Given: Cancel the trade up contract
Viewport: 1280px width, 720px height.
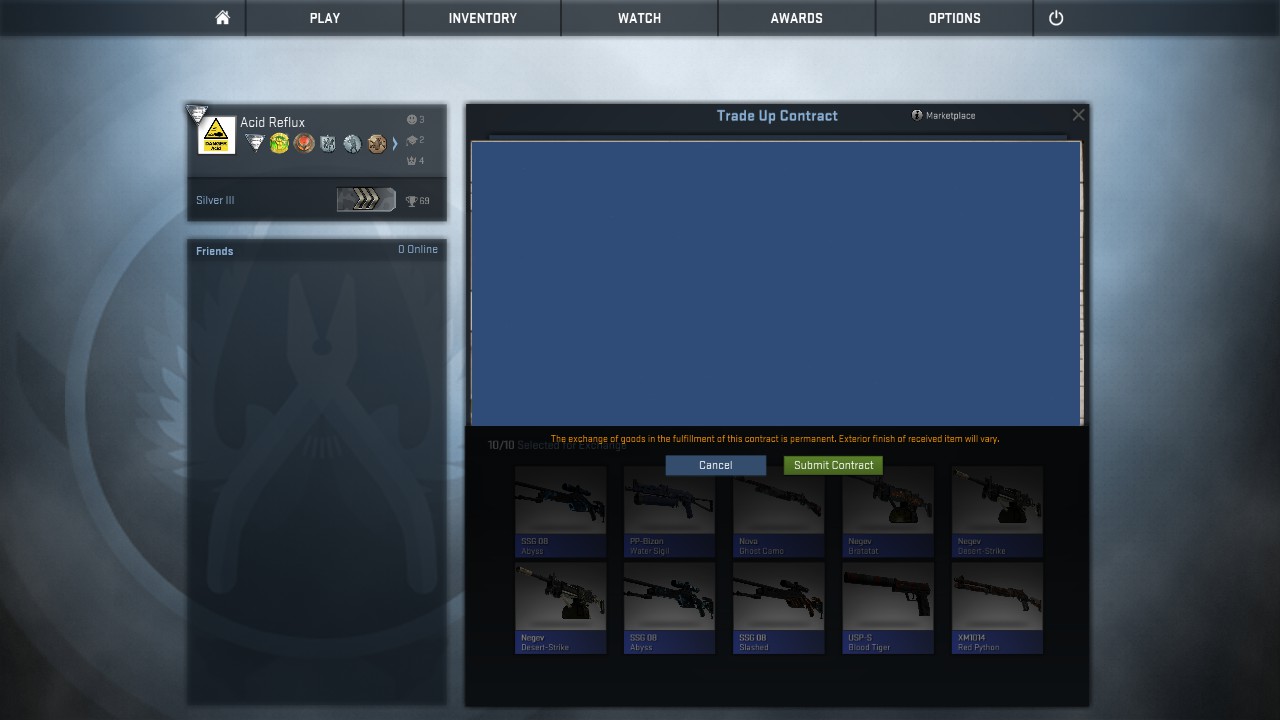Looking at the screenshot, I should 716,465.
